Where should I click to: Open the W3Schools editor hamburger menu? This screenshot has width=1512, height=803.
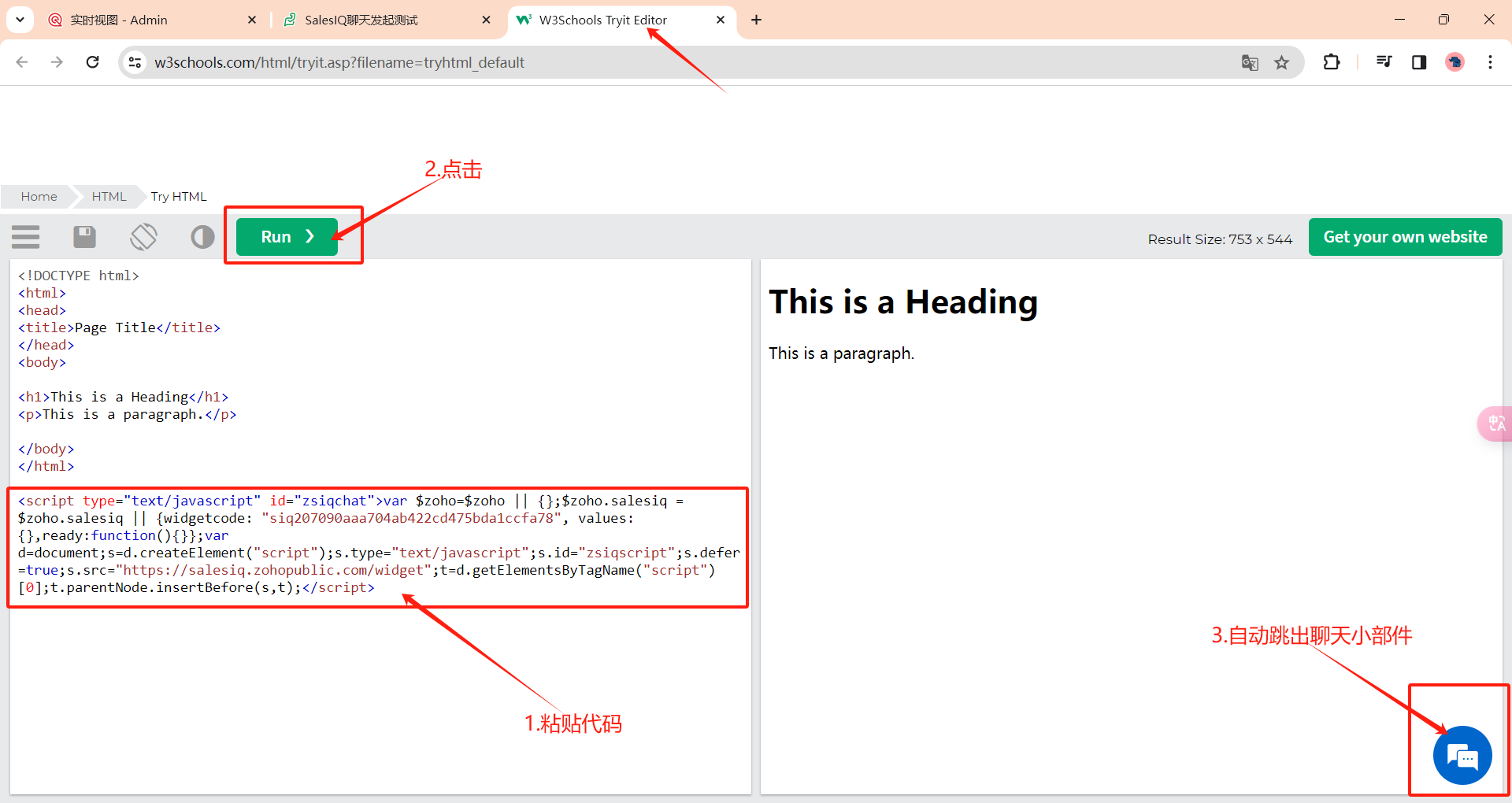pyautogui.click(x=26, y=237)
